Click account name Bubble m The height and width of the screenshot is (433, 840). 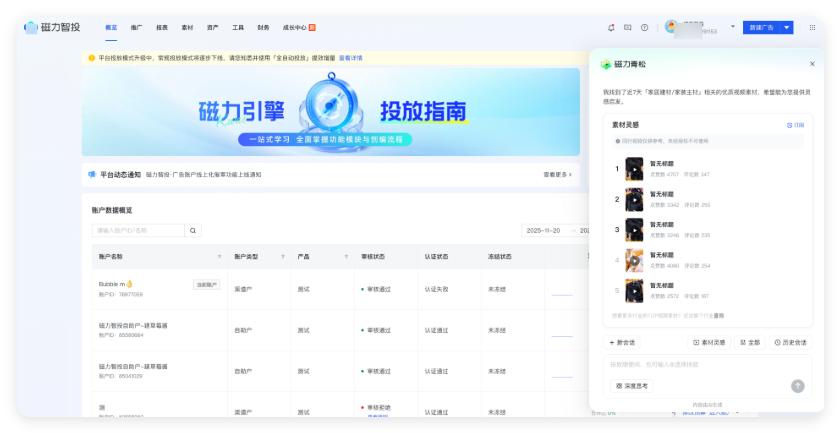pyautogui.click(x=115, y=284)
